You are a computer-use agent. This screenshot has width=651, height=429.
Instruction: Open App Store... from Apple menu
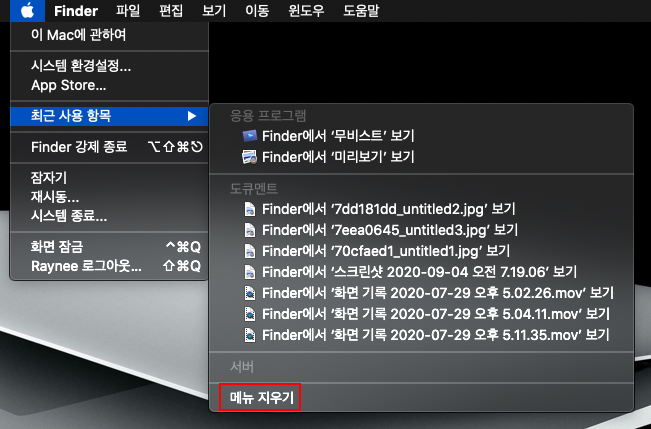tap(109, 86)
